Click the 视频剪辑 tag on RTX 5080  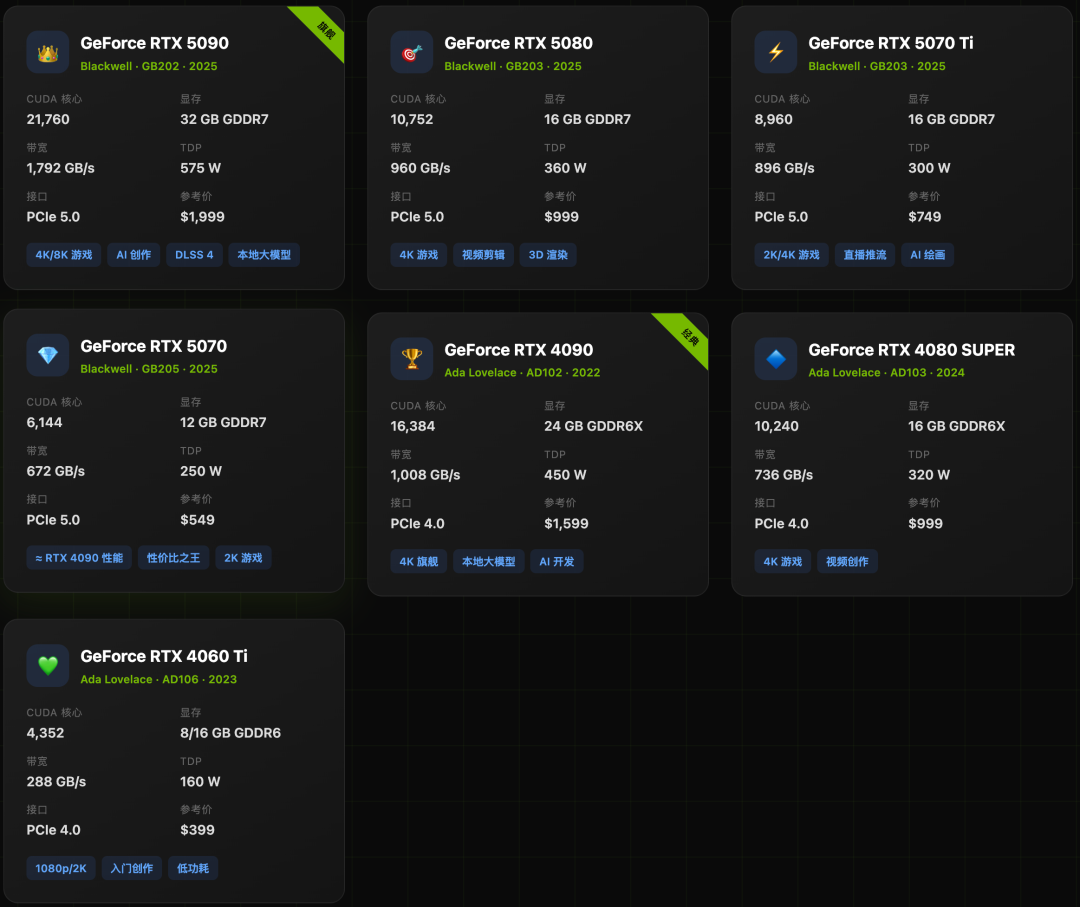pyautogui.click(x=483, y=254)
